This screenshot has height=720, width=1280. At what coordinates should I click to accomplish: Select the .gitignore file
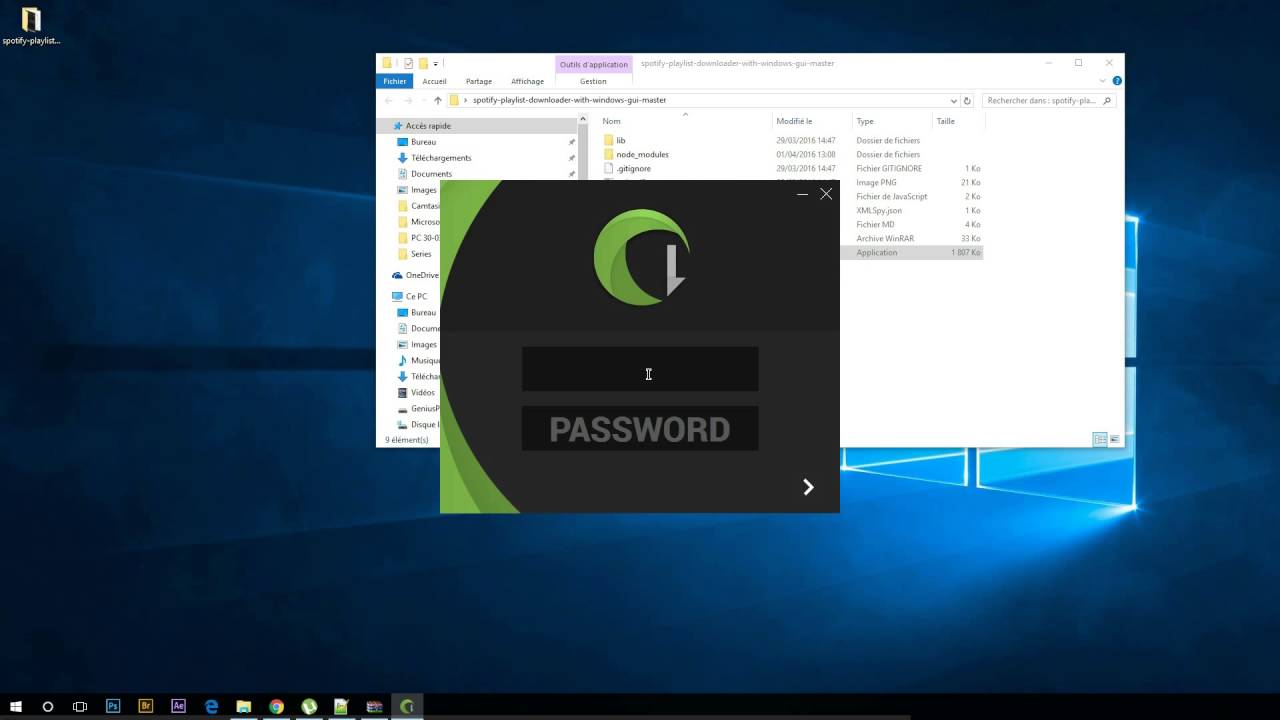(633, 169)
